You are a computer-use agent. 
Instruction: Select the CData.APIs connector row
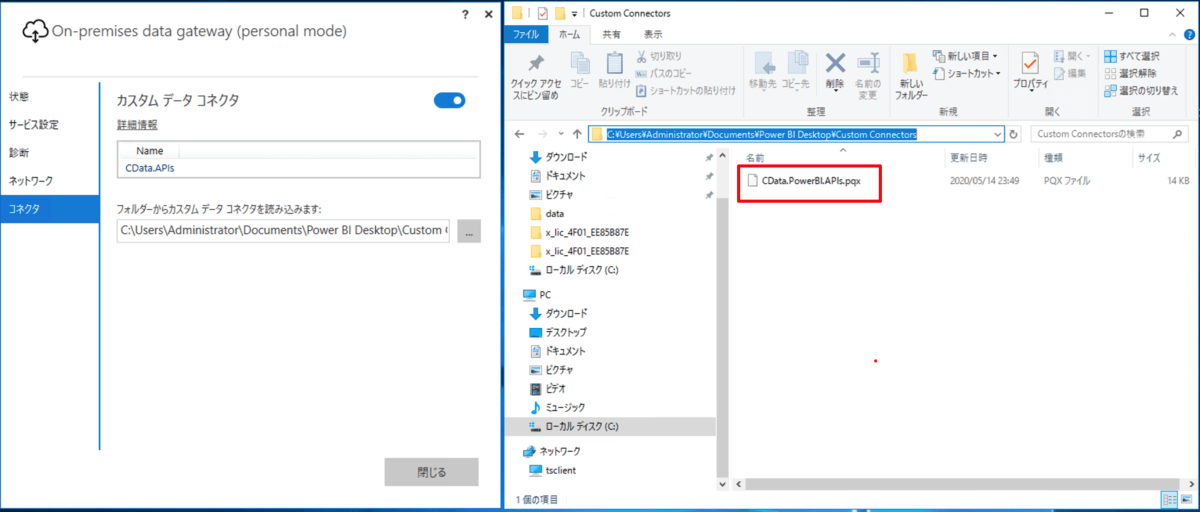coord(298,168)
